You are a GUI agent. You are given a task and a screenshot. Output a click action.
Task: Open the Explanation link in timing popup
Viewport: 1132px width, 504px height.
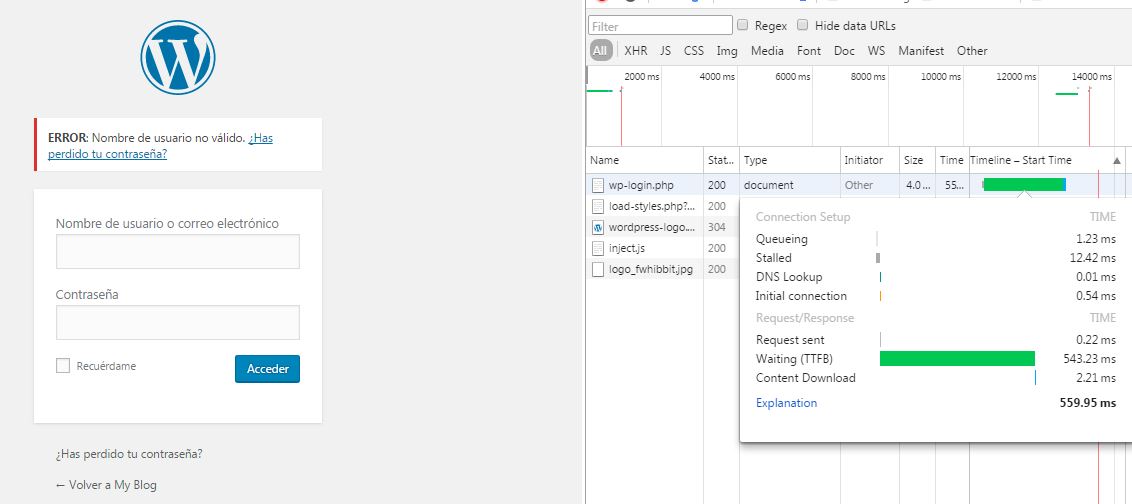[786, 403]
